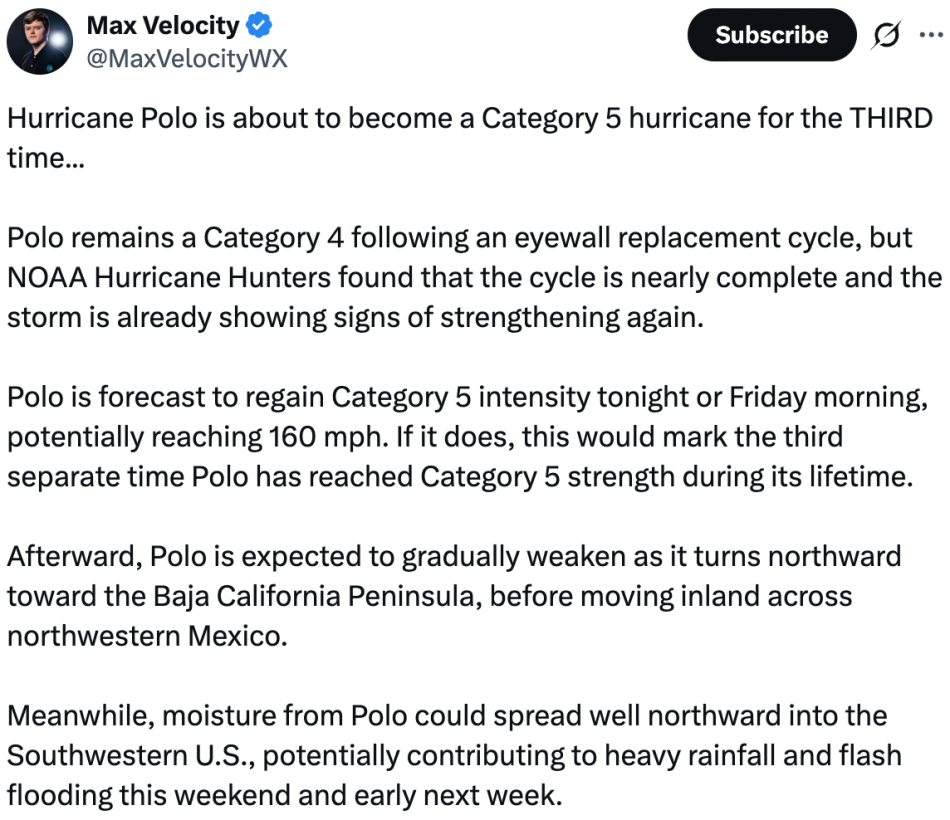Screen dimensions: 950x820
Task: Click the text 'Southwestern U.S.'
Action: (x=131, y=756)
